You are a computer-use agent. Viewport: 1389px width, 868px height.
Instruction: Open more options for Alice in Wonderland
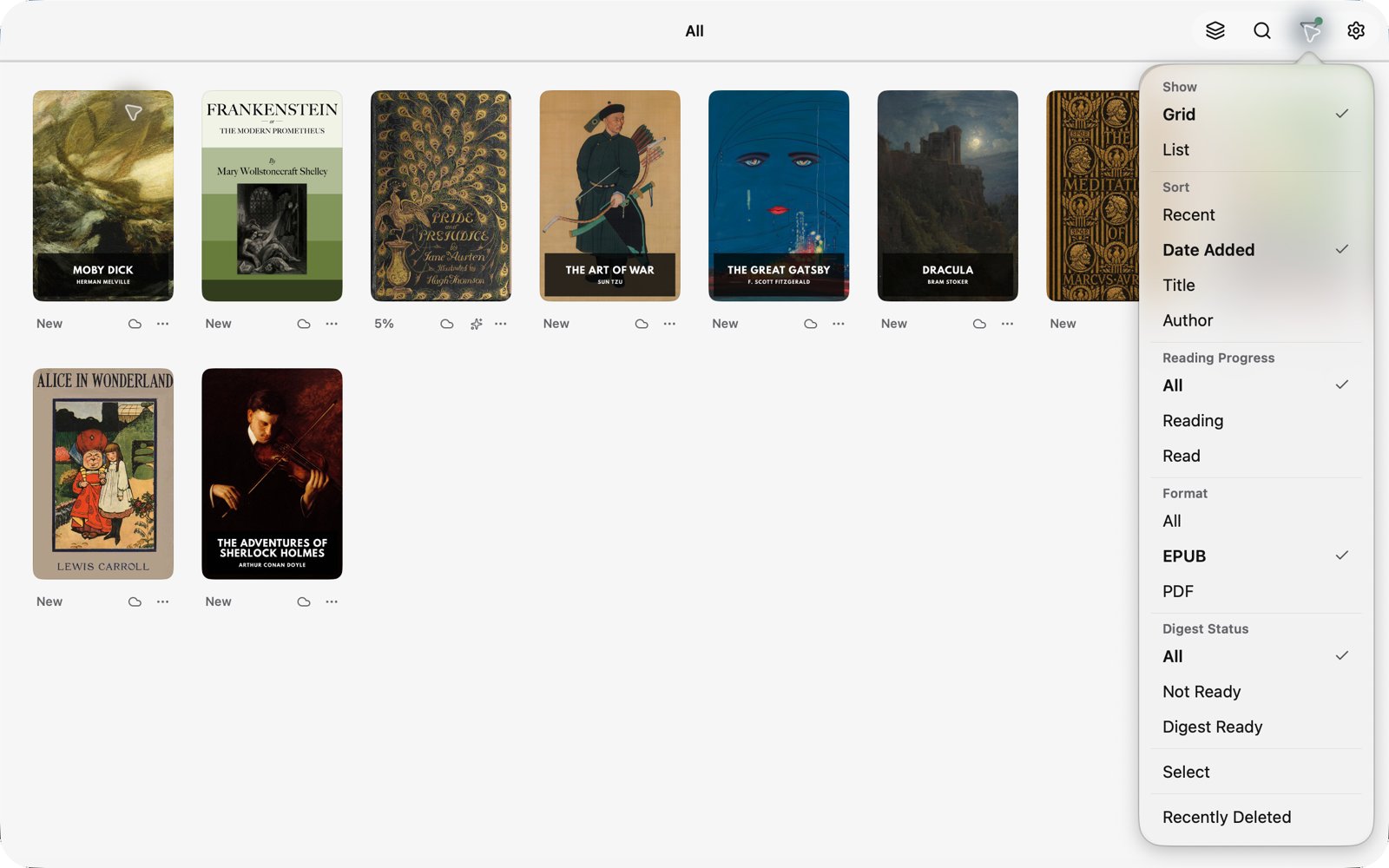coord(163,602)
